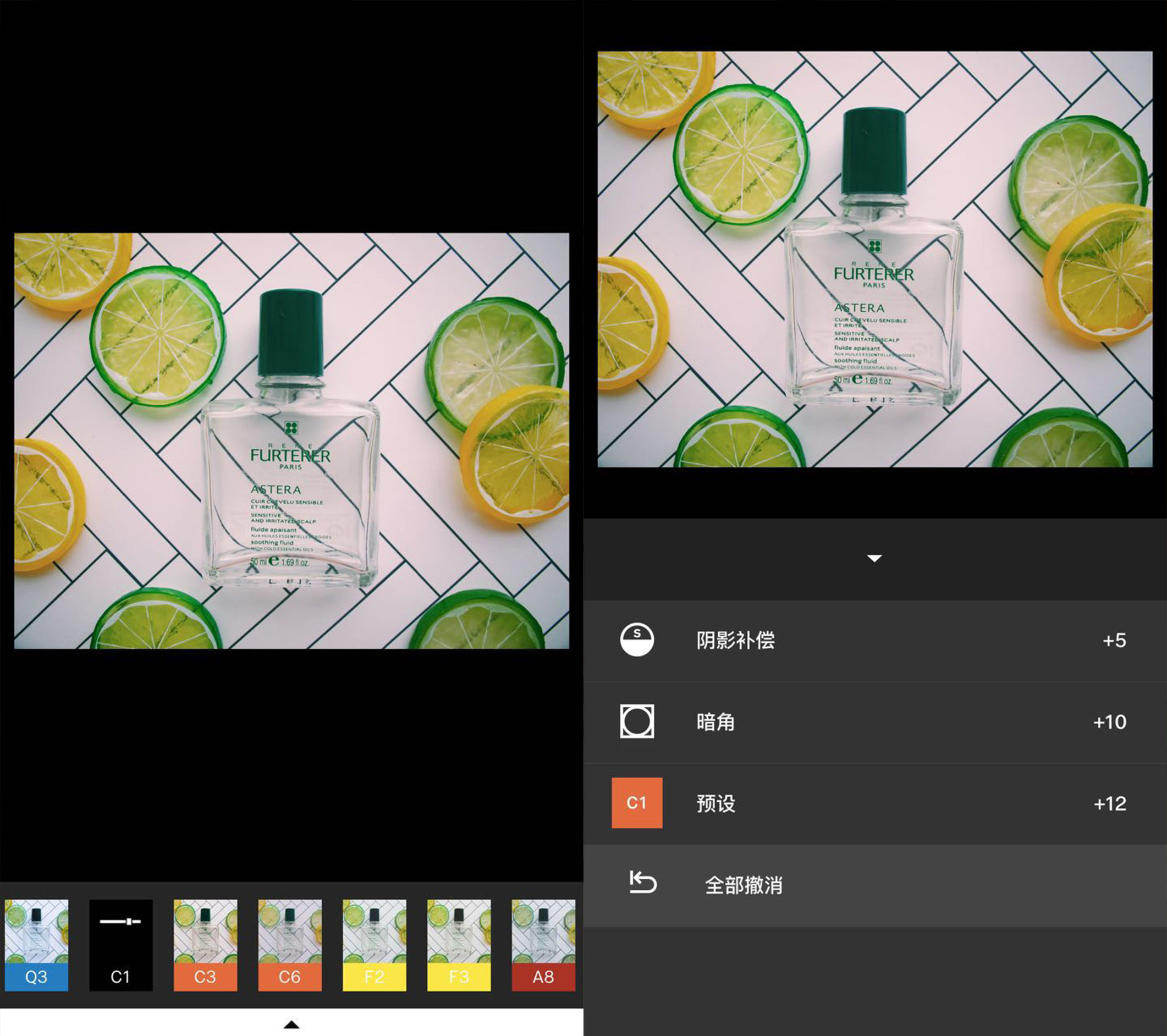1167x1036 pixels.
Task: Click the +12 preset strength value
Action: point(1111,804)
